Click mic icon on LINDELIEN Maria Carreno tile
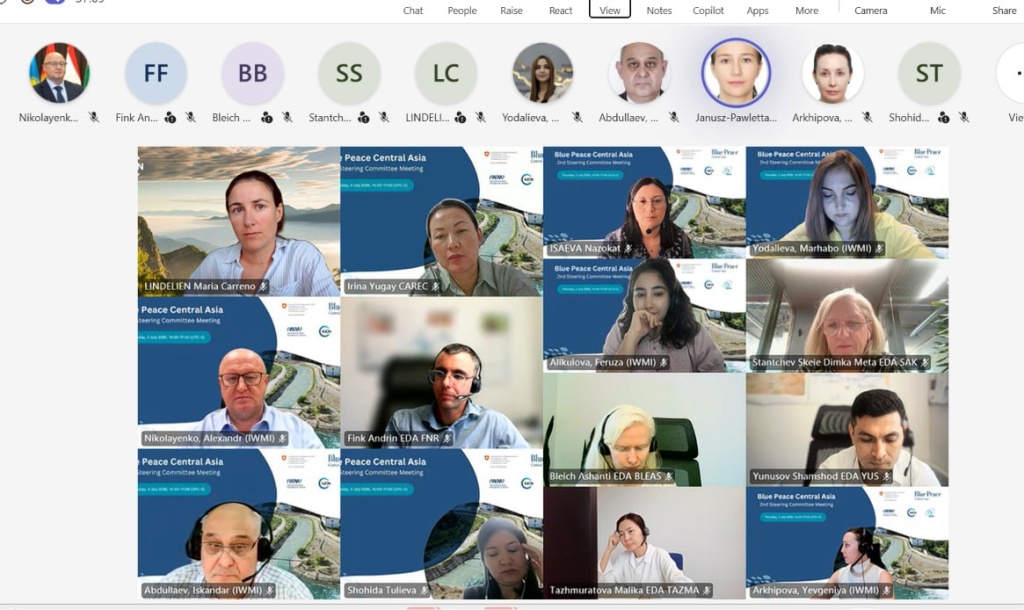1024x610 pixels. point(263,286)
